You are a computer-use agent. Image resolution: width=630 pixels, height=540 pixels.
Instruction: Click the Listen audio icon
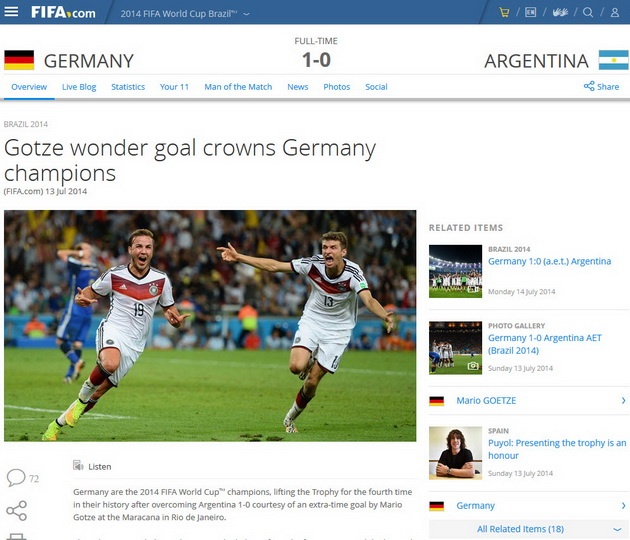[78, 466]
